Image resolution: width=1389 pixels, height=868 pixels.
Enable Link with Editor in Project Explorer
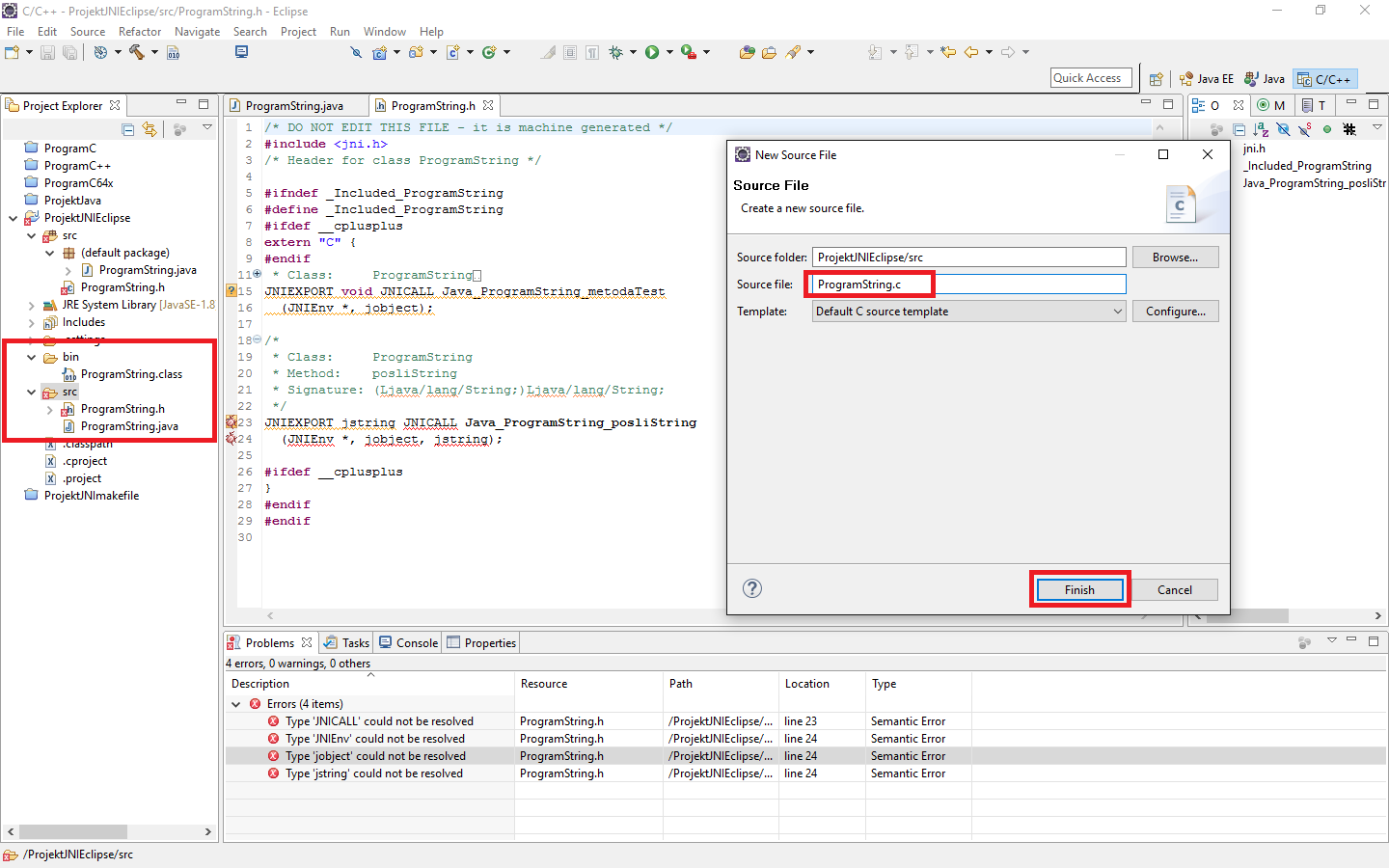[x=150, y=127]
